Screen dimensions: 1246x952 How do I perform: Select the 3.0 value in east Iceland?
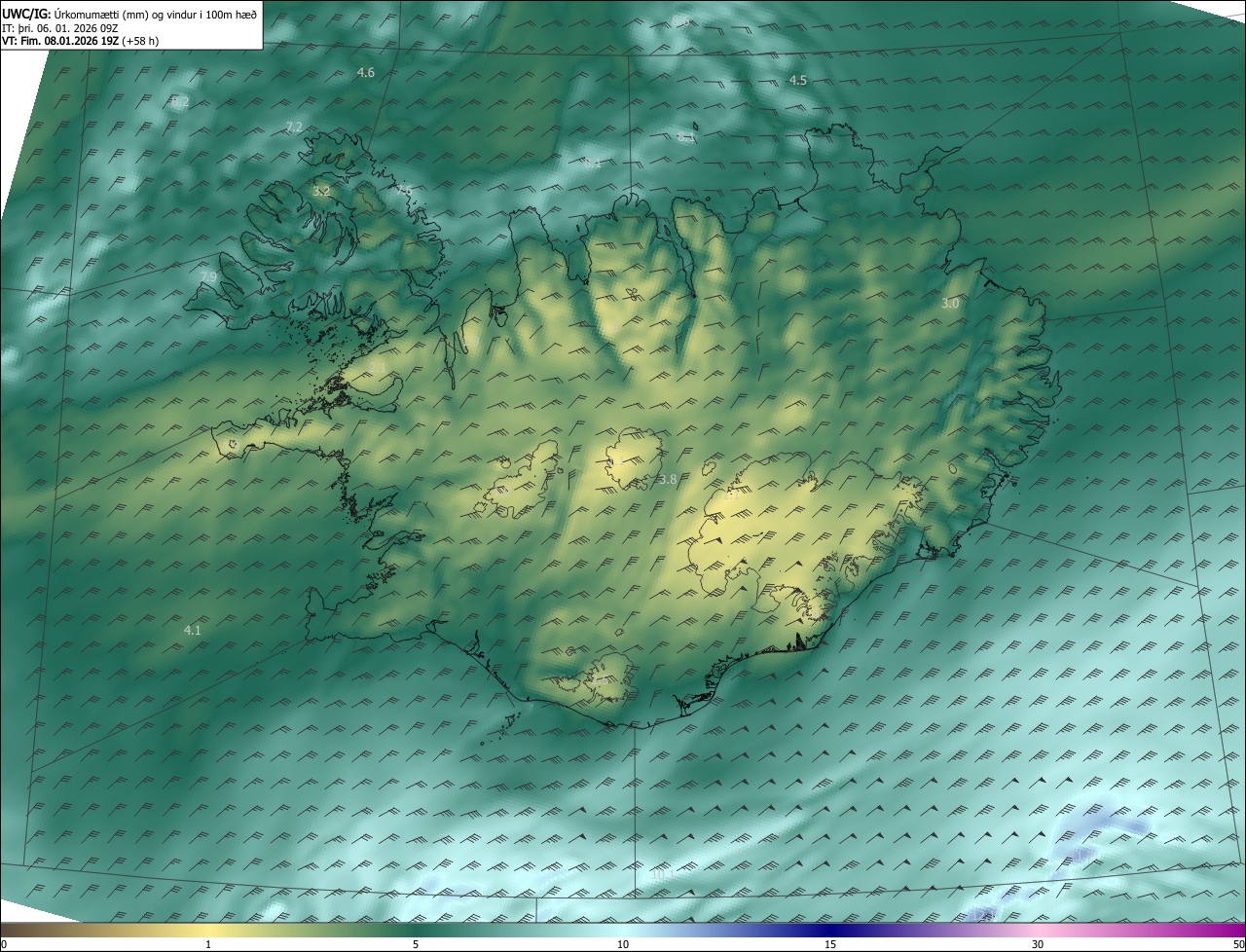(x=950, y=304)
